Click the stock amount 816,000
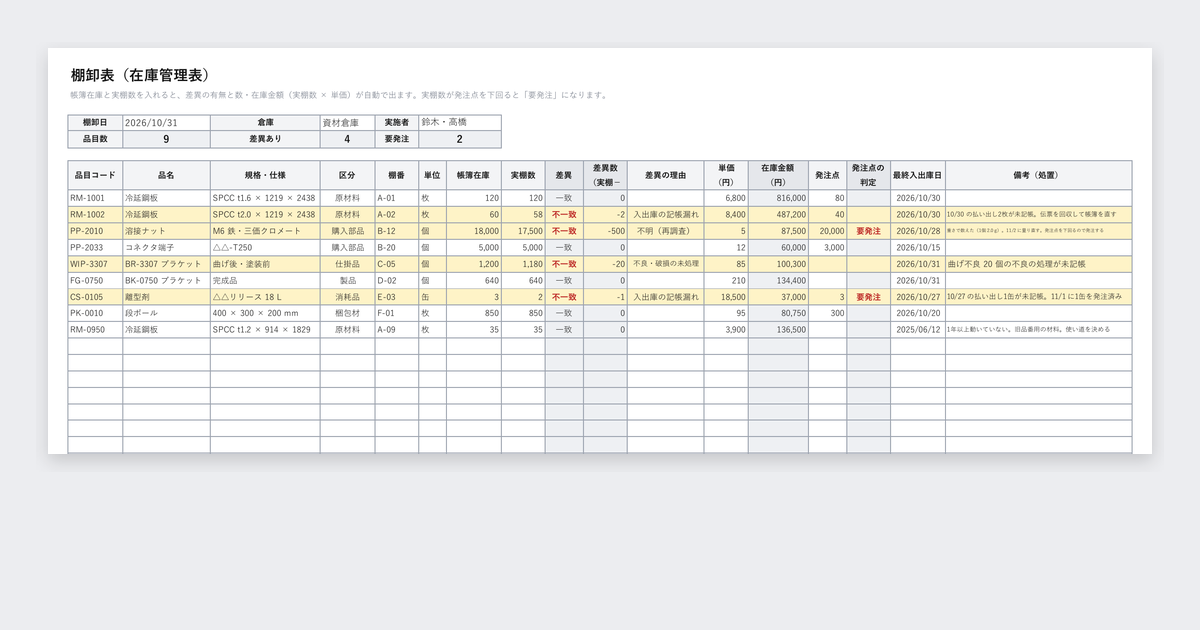 [778, 198]
